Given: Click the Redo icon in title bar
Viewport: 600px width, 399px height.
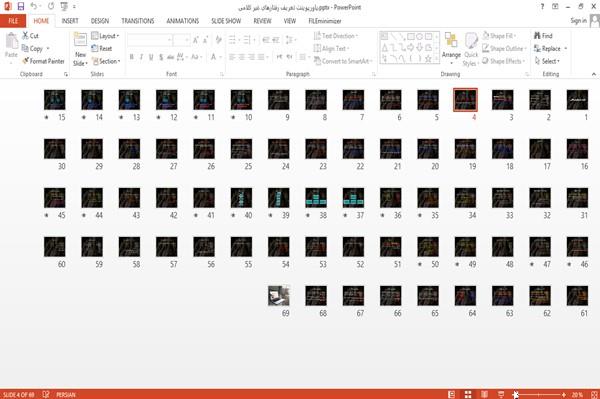Looking at the screenshot, I should [51, 7].
